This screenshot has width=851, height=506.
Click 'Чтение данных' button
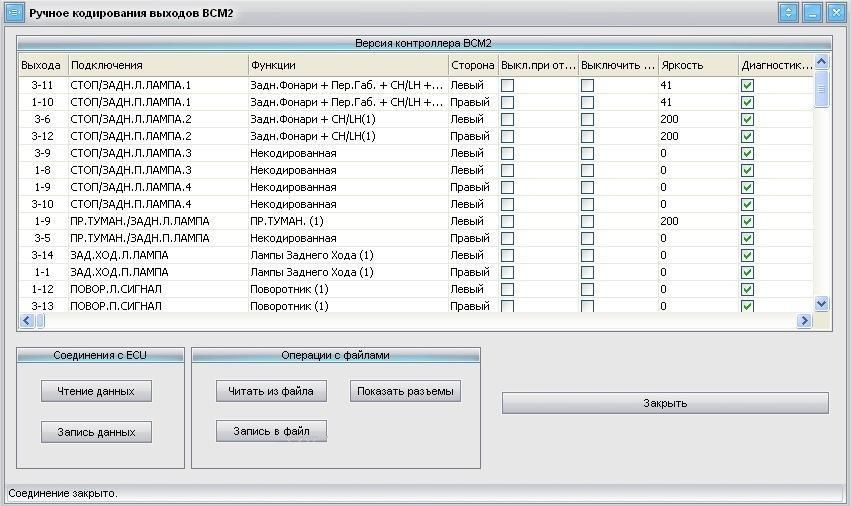click(96, 391)
